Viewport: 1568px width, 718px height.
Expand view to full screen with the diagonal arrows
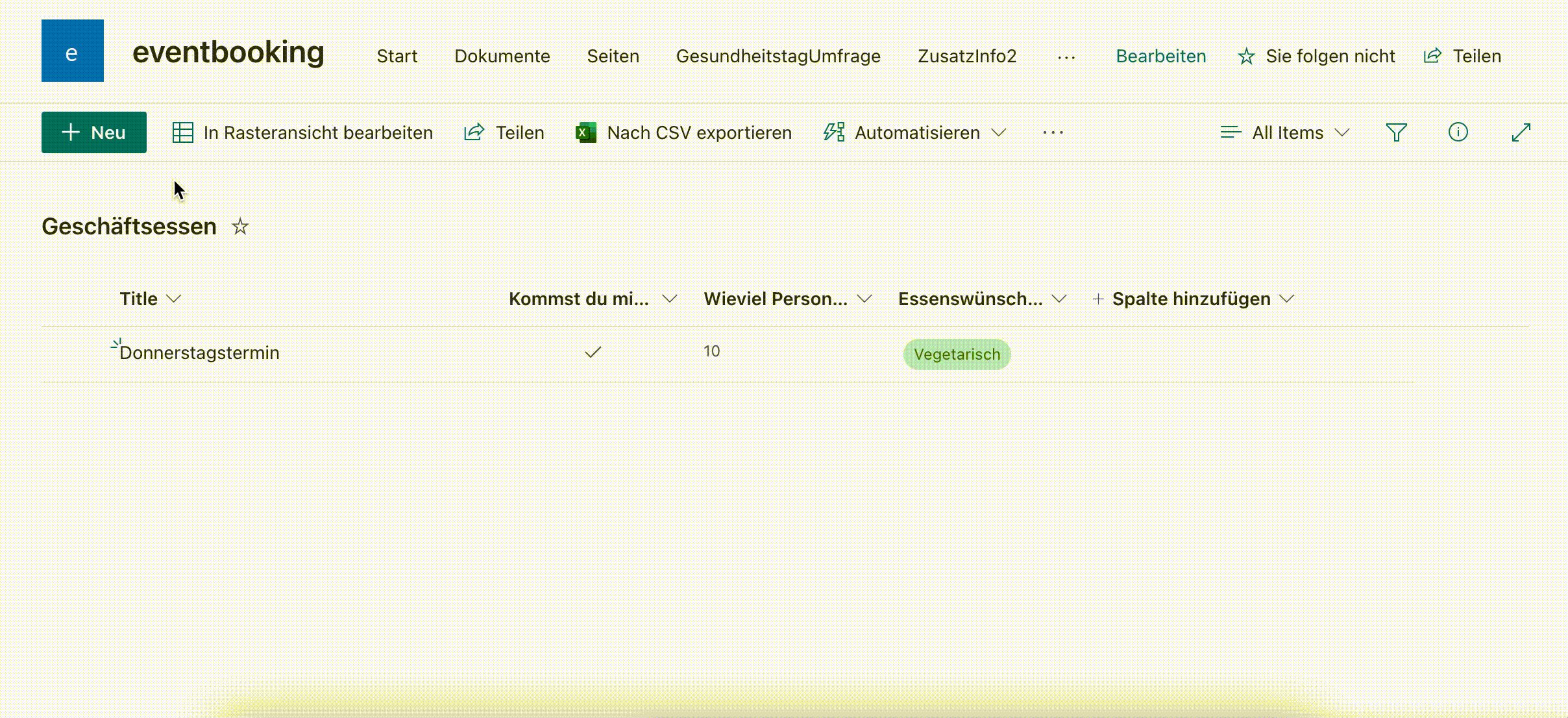pyautogui.click(x=1522, y=132)
